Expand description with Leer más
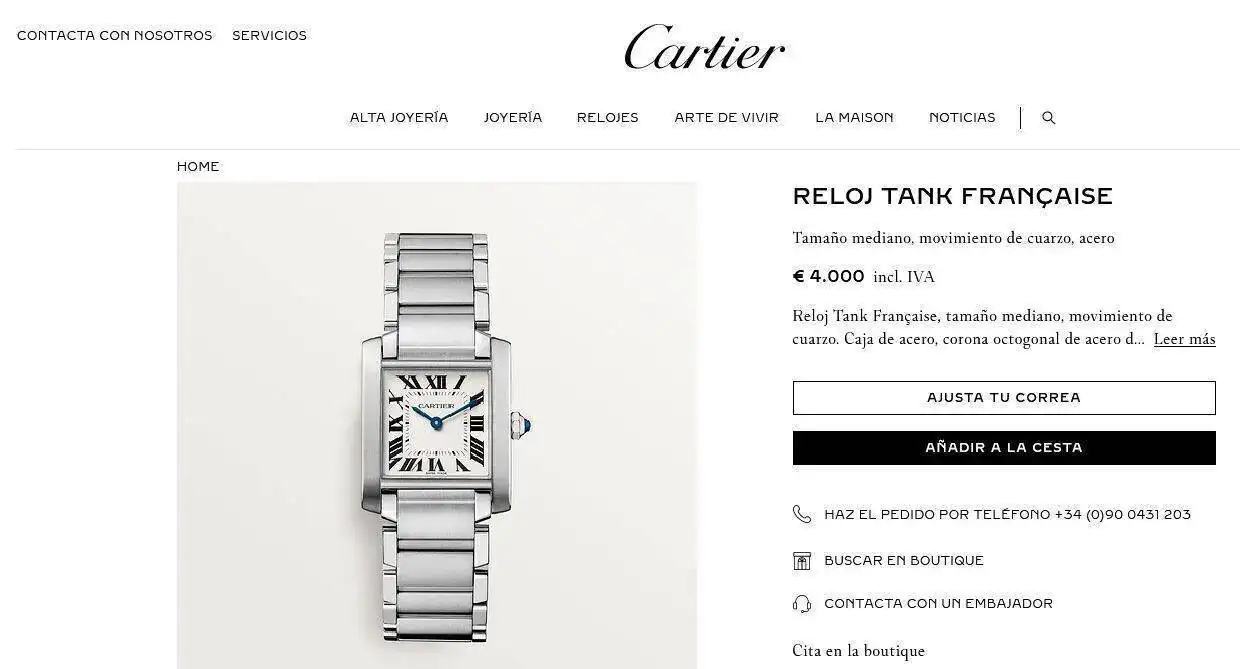The image size is (1240, 669). point(1185,339)
